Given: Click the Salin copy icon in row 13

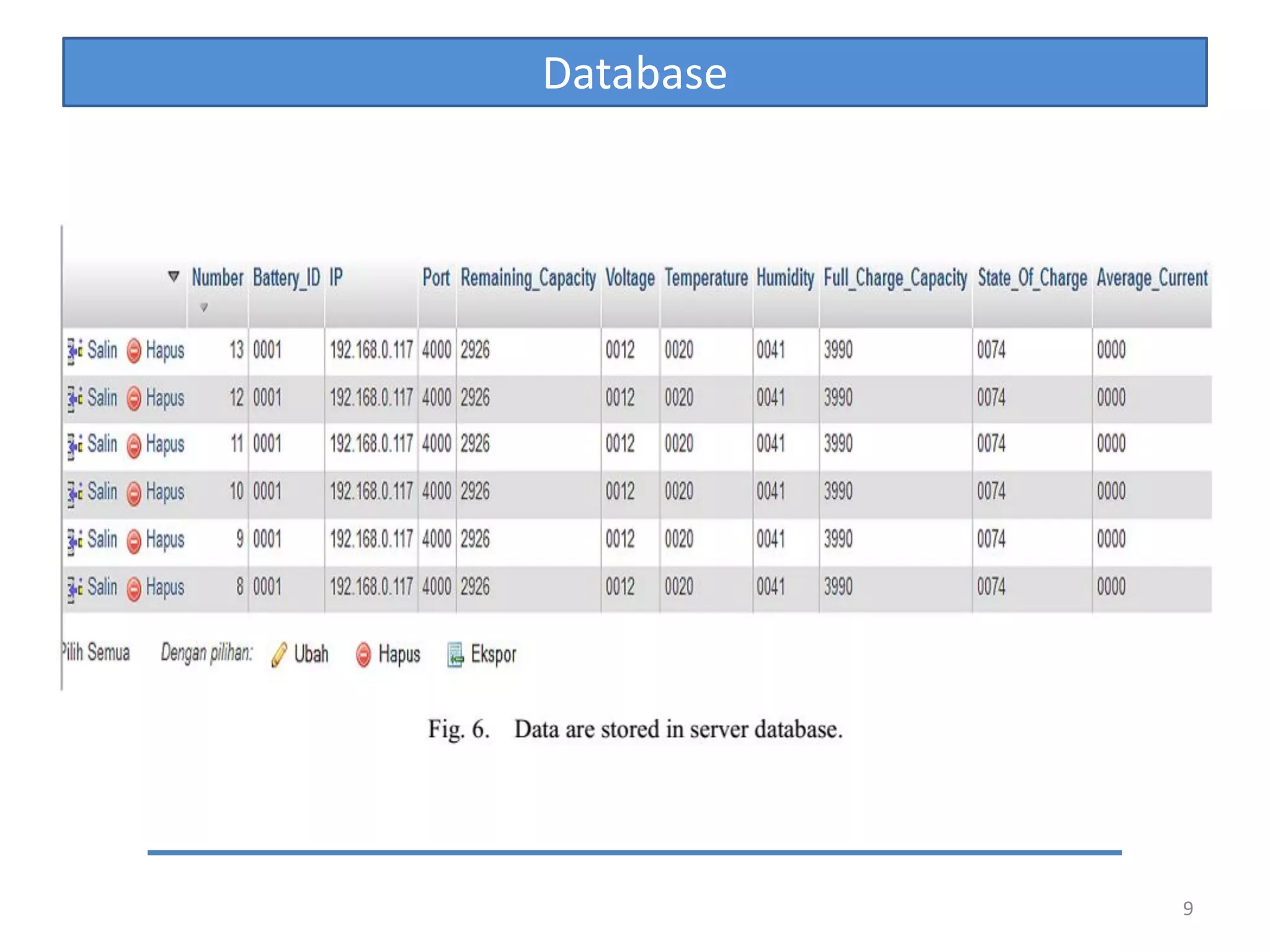Looking at the screenshot, I should coord(74,351).
